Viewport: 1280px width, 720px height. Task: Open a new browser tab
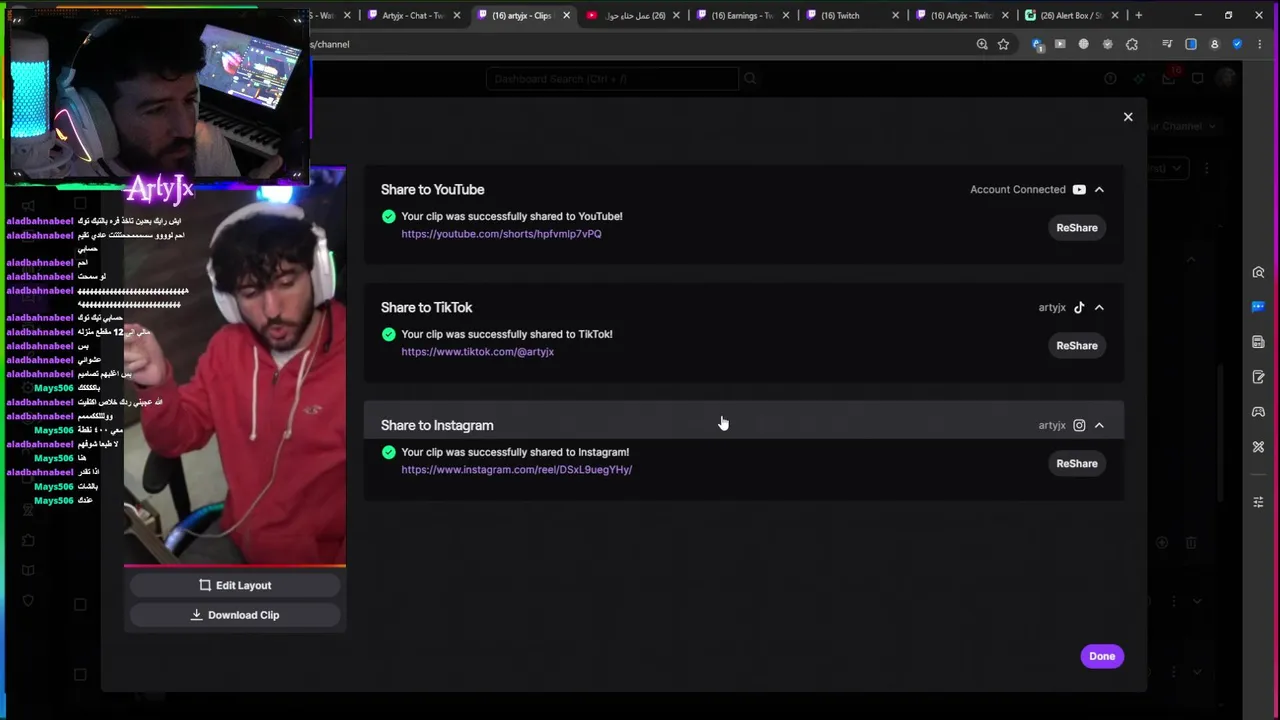tap(1138, 15)
